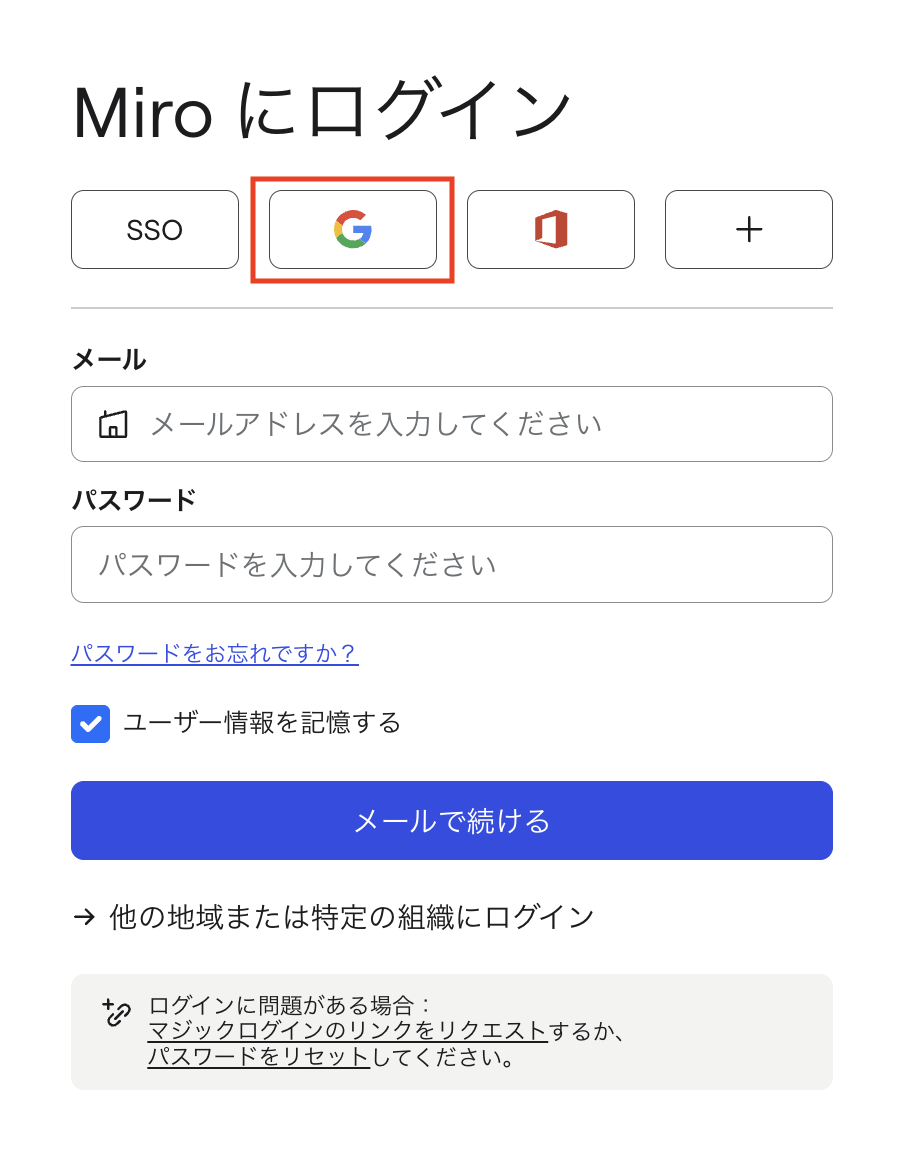
Task: Open the SSO login option
Action: (155, 229)
